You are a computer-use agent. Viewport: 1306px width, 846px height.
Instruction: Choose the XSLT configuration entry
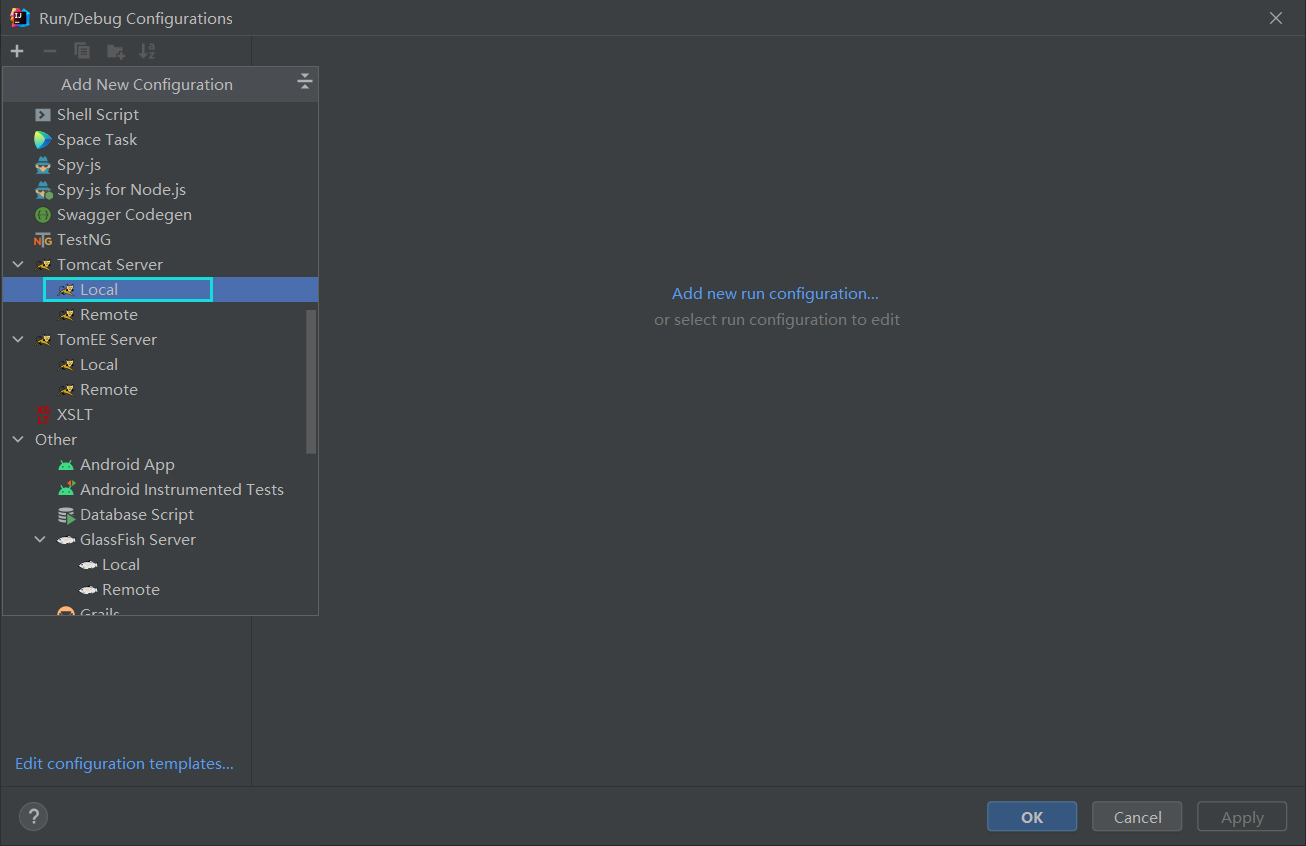[160, 415]
